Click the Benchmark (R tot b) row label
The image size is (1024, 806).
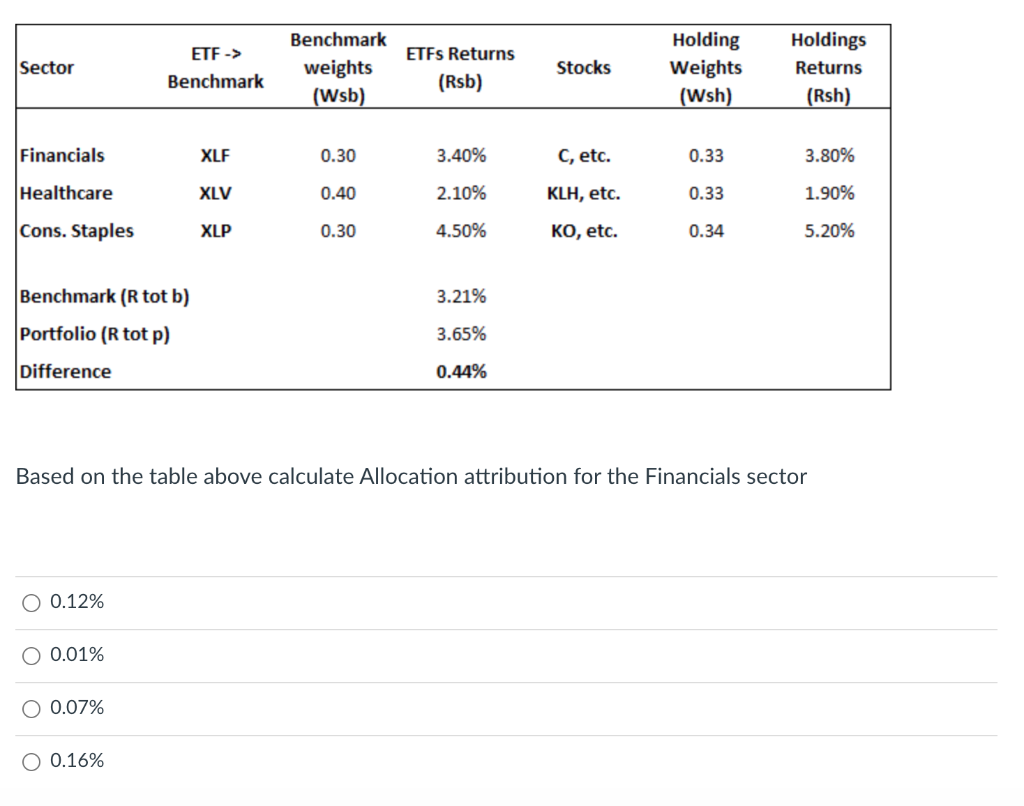pos(104,297)
